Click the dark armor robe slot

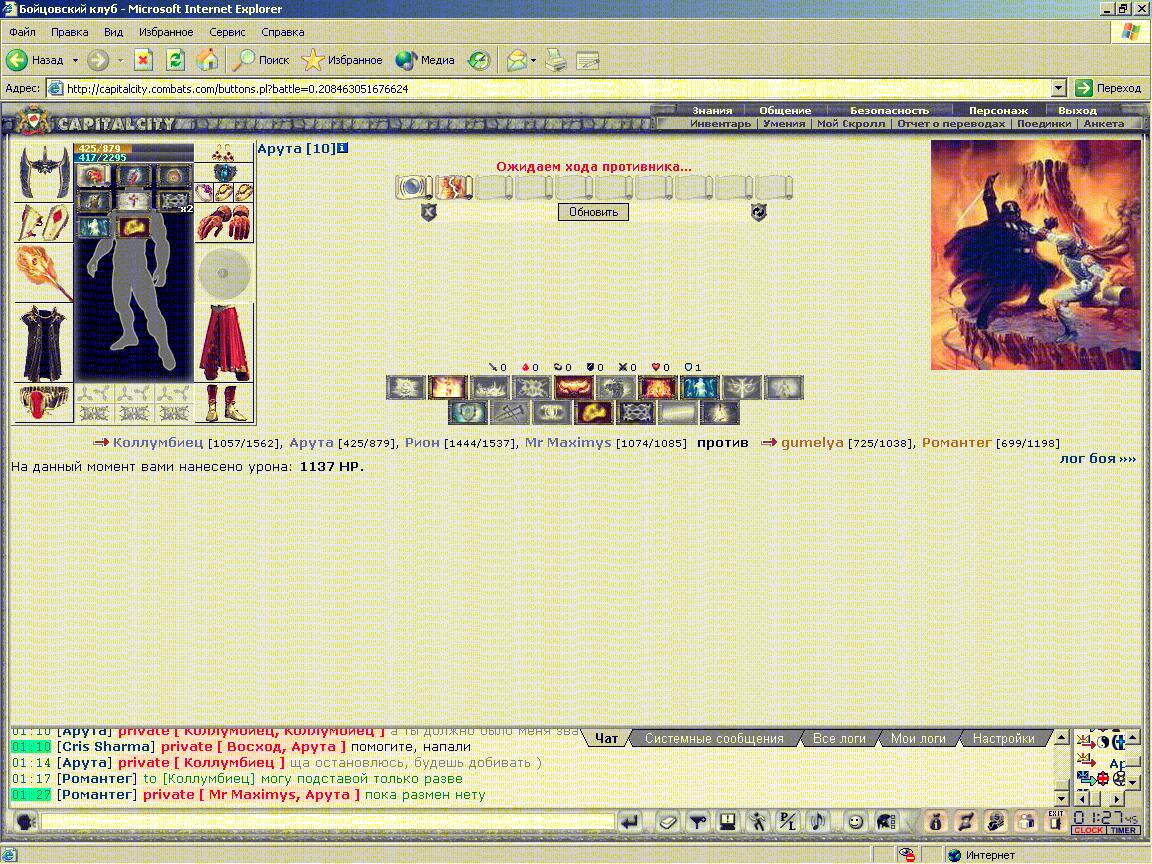pyautogui.click(x=43, y=343)
